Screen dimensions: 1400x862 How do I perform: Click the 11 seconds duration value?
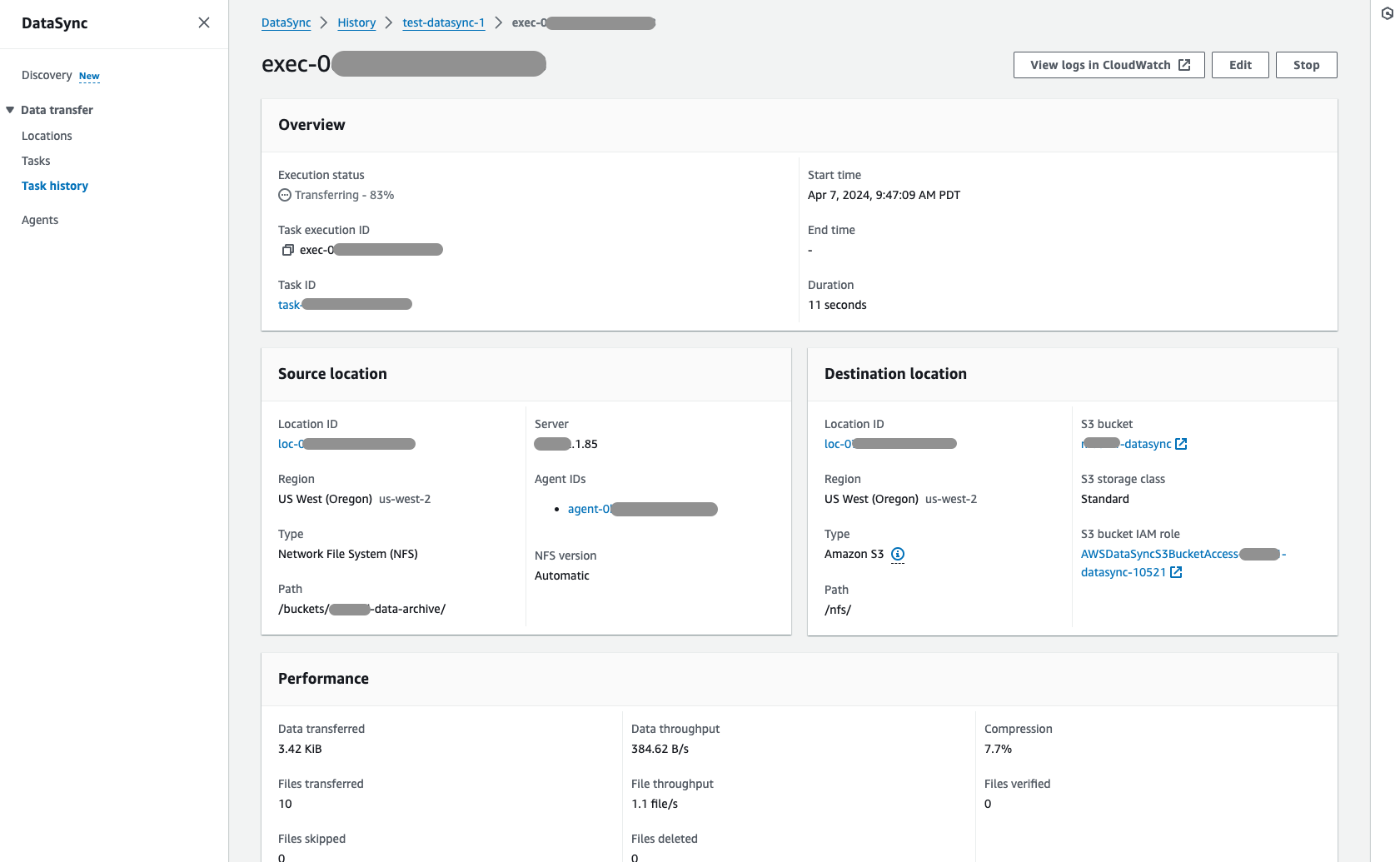click(x=837, y=305)
